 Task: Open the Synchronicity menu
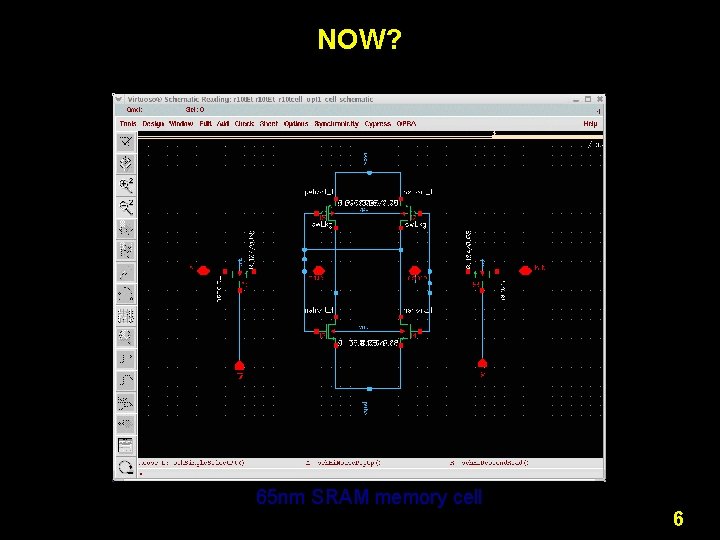click(x=337, y=124)
